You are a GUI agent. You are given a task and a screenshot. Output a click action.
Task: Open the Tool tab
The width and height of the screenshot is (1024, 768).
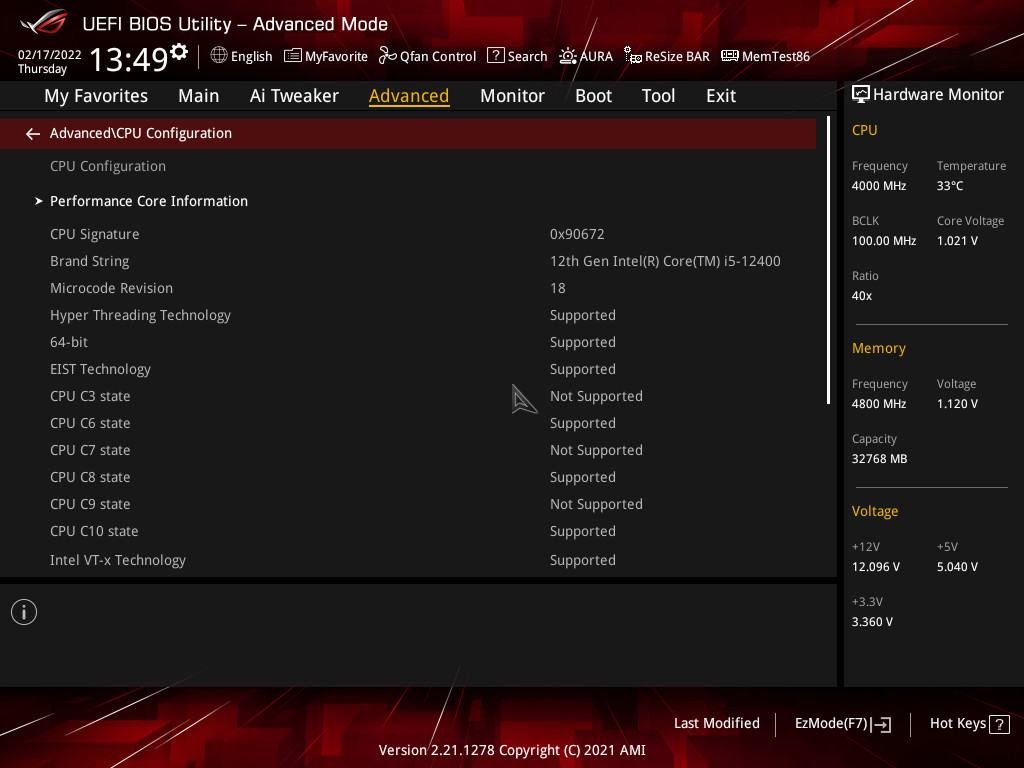[658, 96]
